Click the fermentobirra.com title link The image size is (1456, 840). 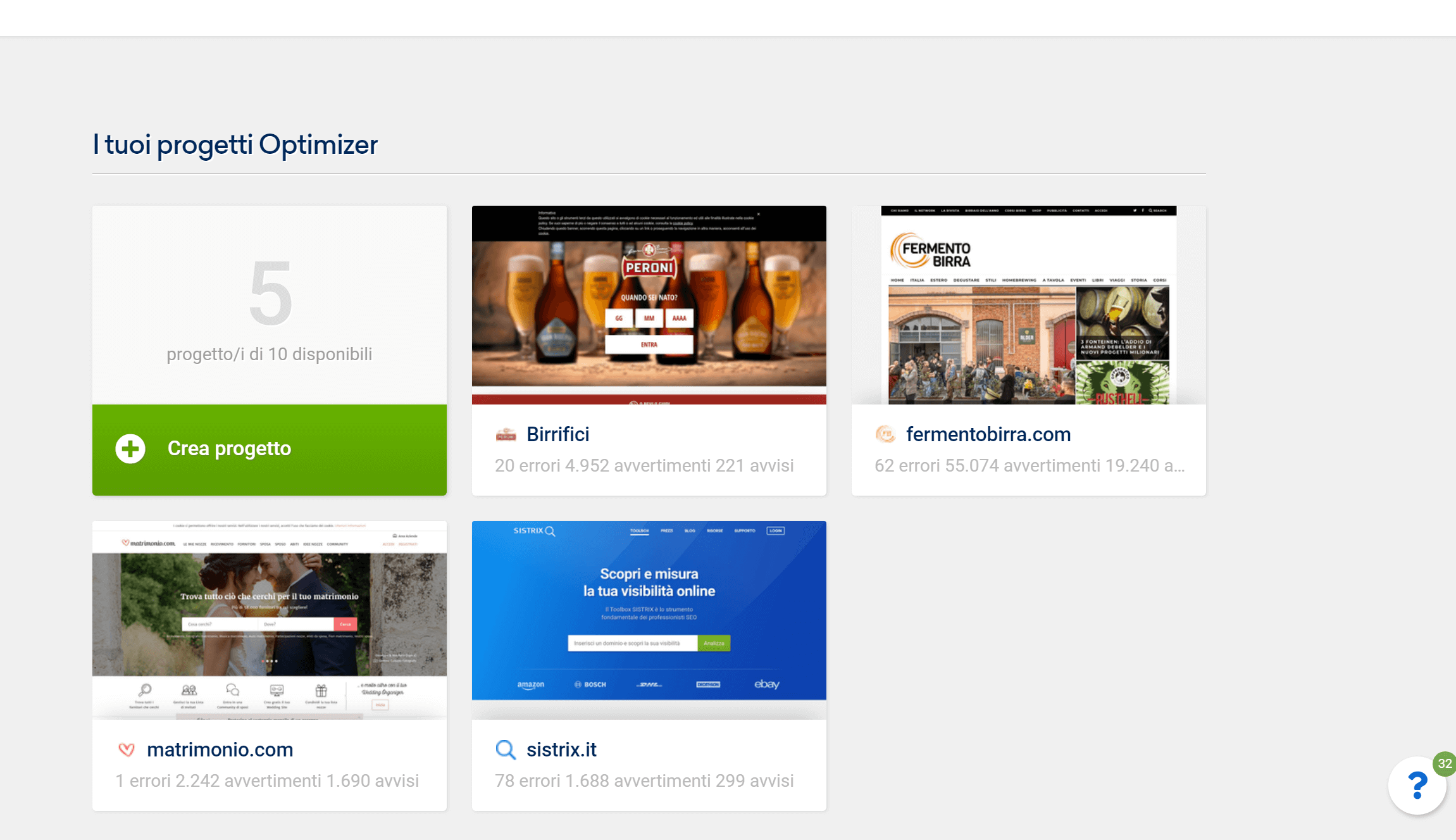tap(988, 434)
